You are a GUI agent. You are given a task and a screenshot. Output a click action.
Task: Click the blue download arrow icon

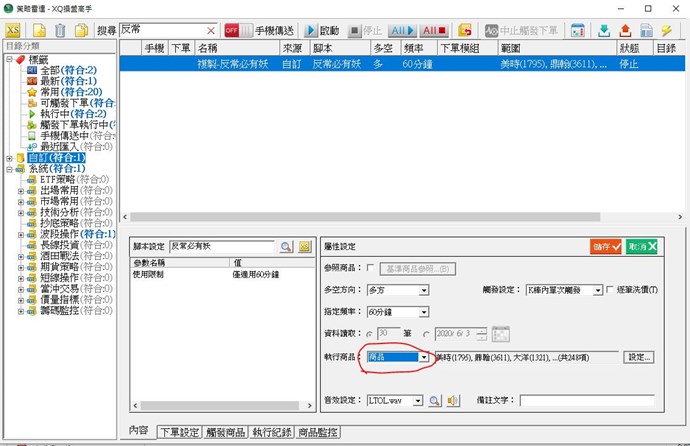[604, 30]
